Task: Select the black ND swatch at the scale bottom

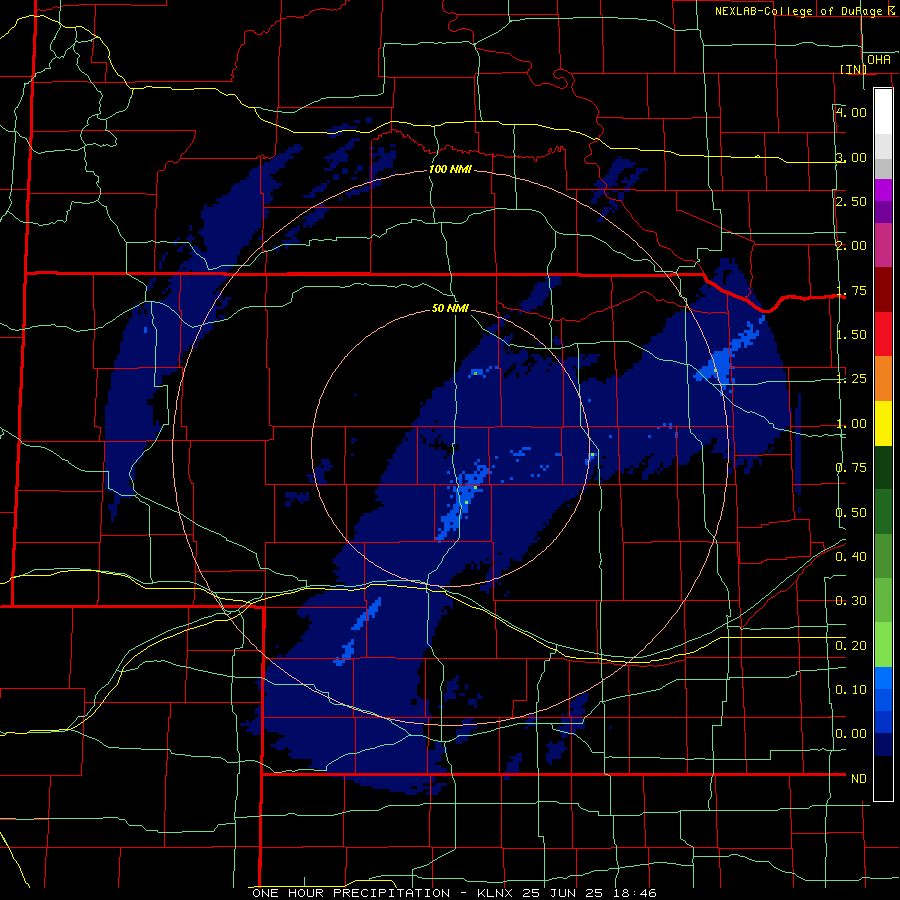Action: pos(883,778)
